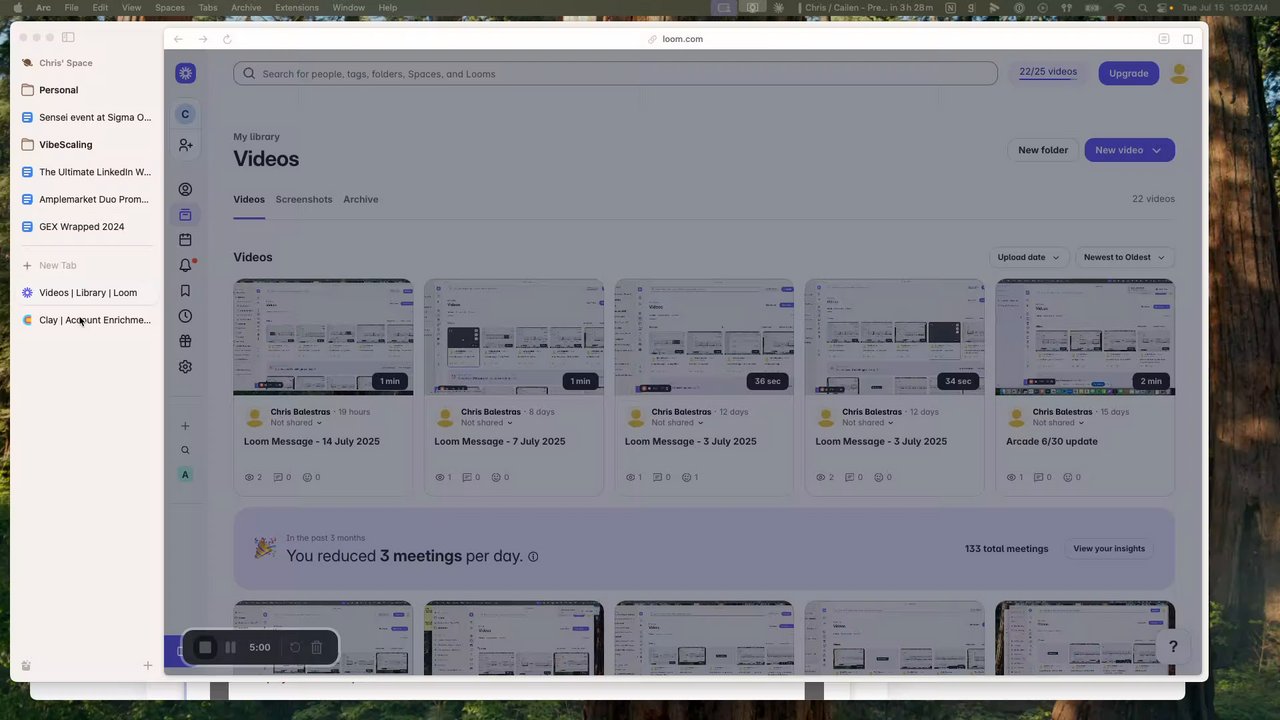The image size is (1280, 720).
Task: Click New Tab in Arc sidebar
Action: pos(57,265)
